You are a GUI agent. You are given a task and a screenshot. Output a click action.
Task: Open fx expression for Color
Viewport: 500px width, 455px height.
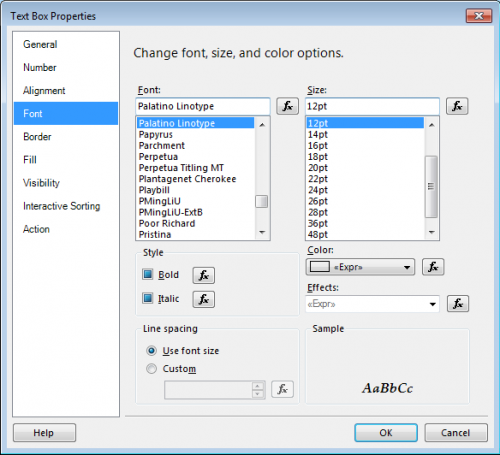[433, 267]
